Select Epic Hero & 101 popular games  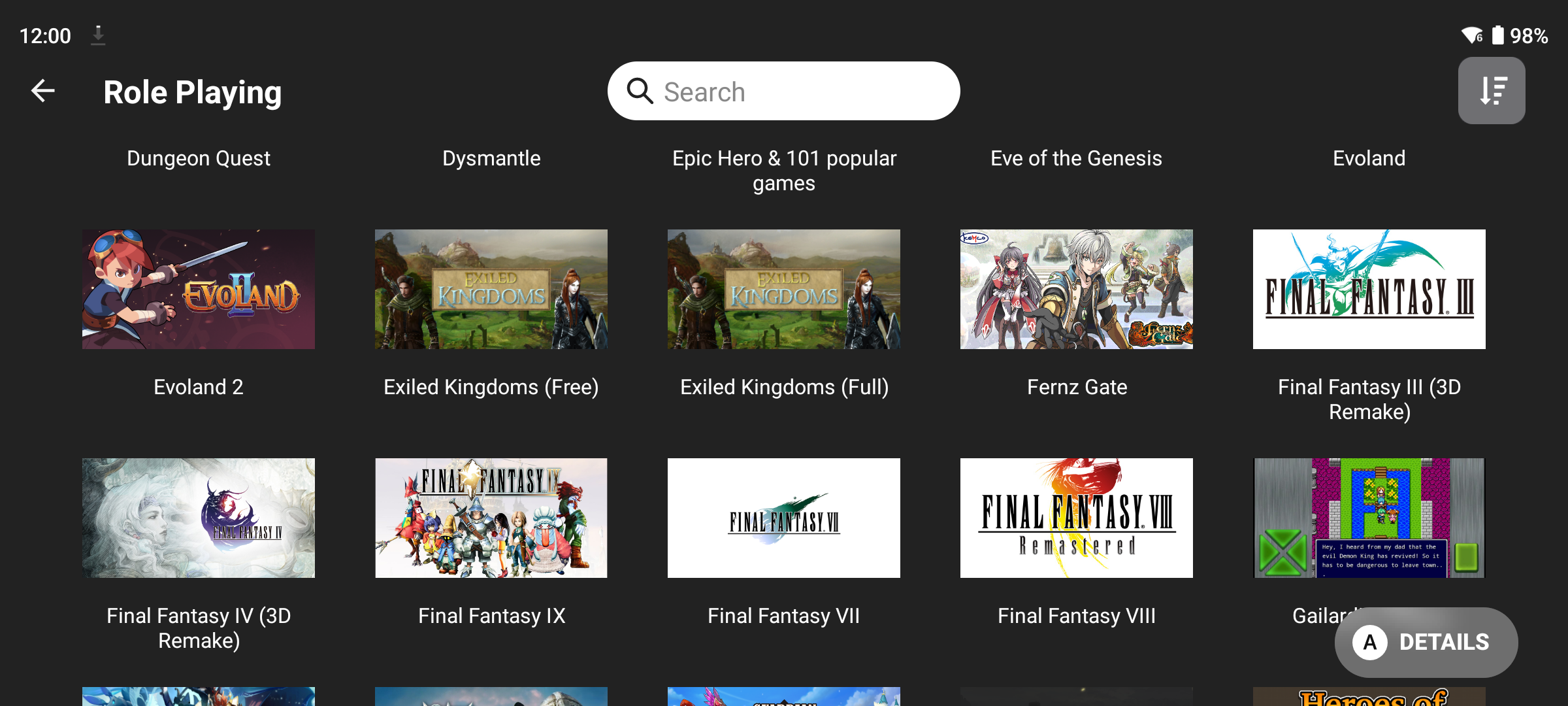784,171
